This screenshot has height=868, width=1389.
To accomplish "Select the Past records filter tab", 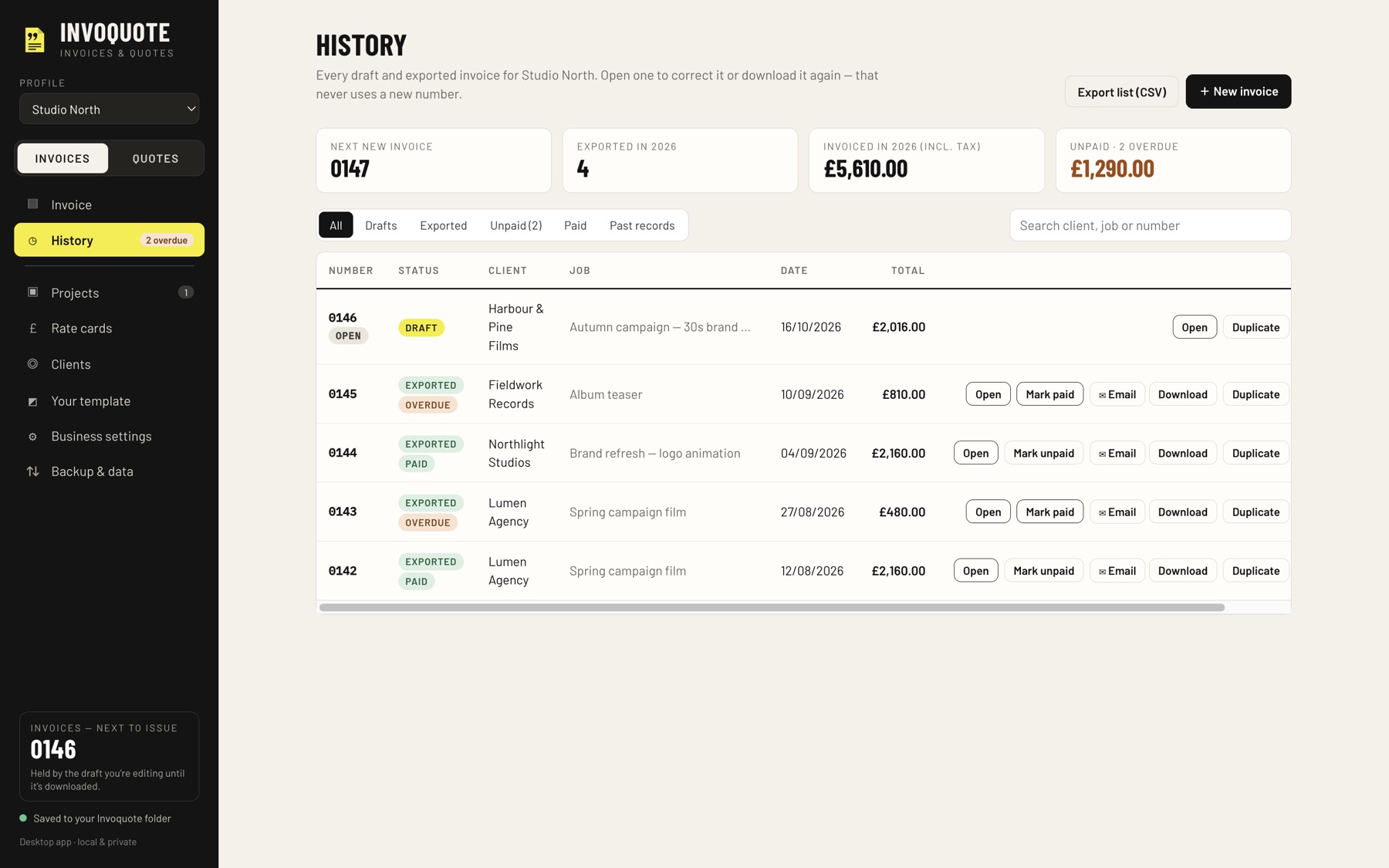I will click(642, 225).
